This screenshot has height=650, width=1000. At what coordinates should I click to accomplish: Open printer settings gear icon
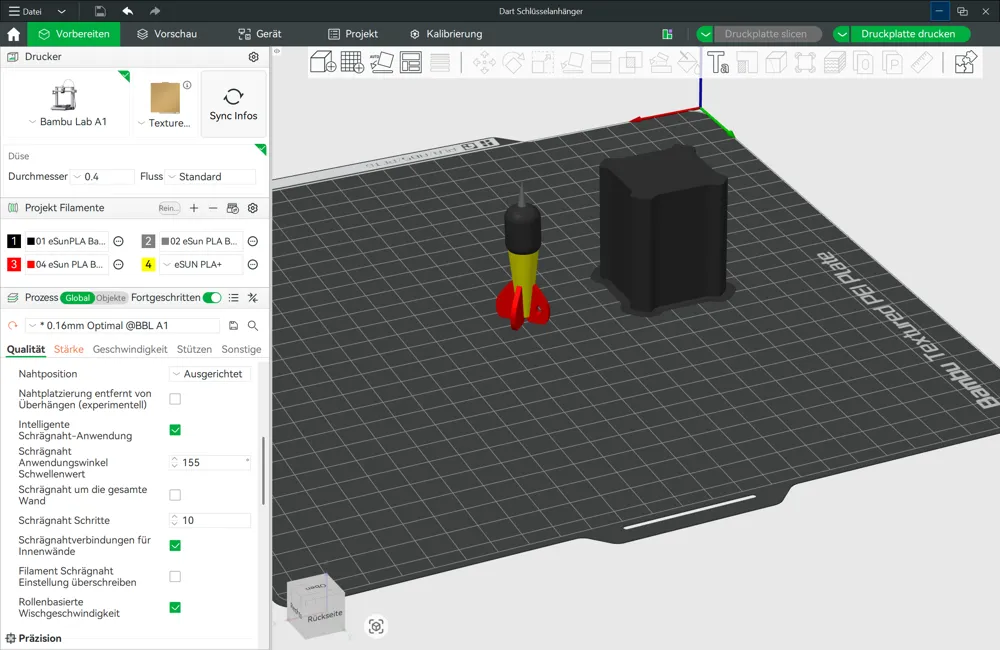click(x=253, y=57)
